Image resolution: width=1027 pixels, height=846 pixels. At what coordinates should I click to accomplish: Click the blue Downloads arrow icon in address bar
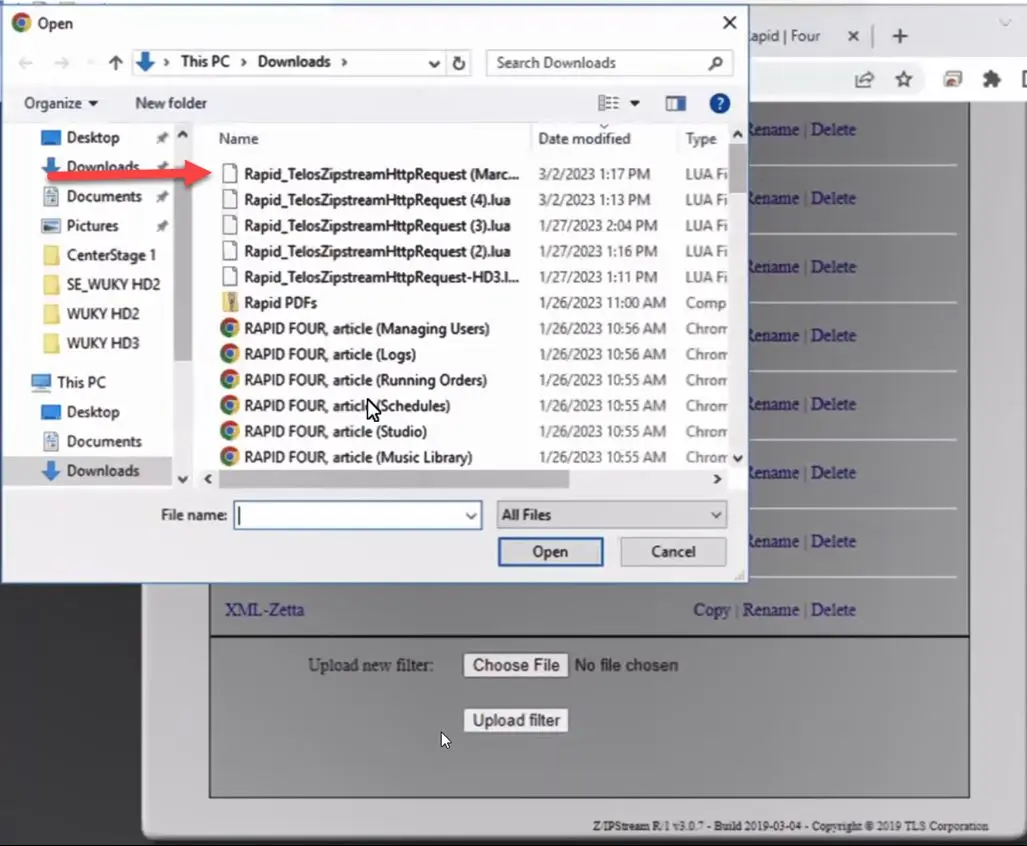click(x=145, y=62)
